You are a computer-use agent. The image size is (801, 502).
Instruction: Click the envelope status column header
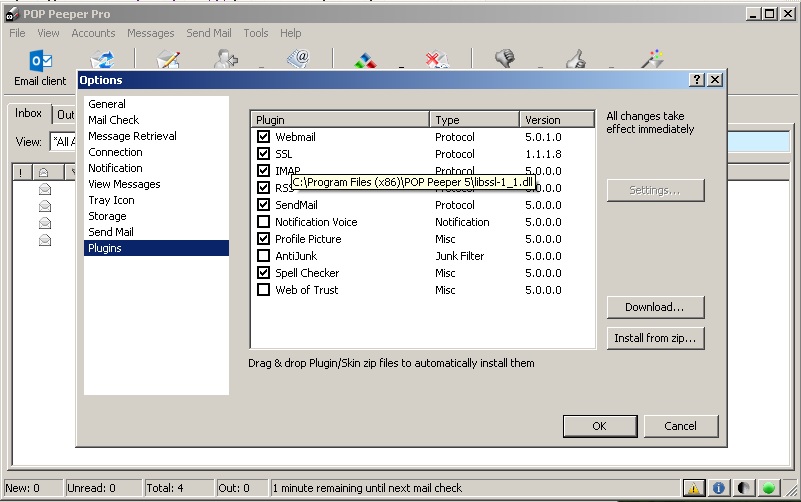pyautogui.click(x=47, y=172)
